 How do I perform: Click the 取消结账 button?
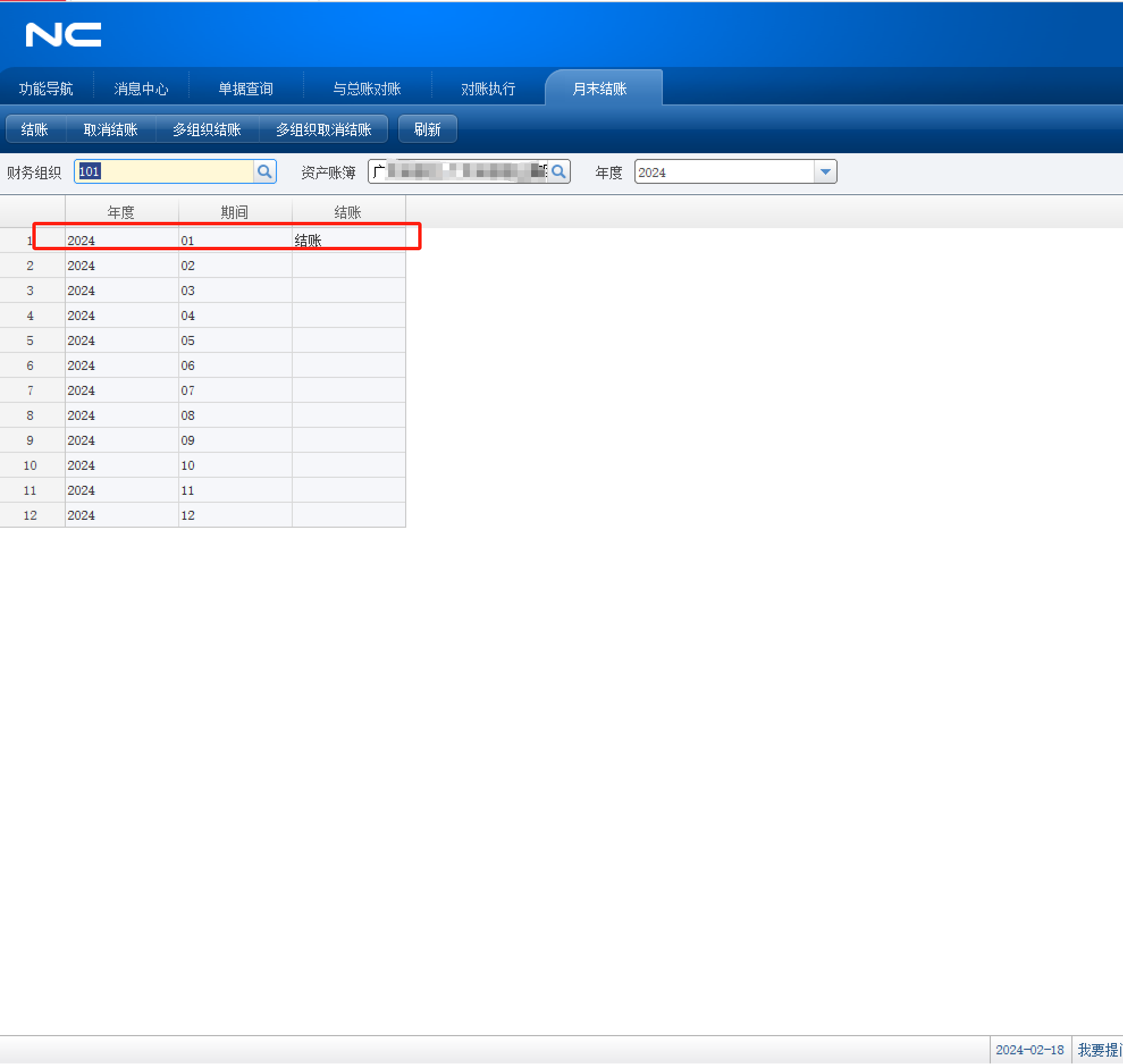click(111, 129)
